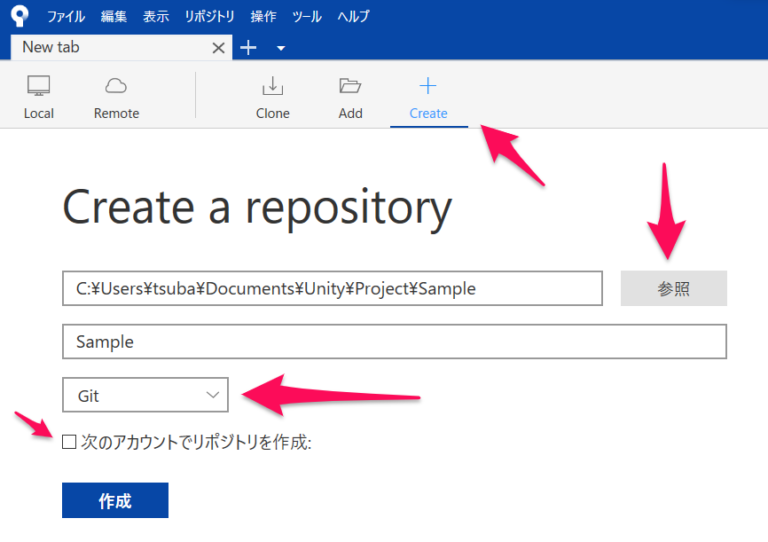Click the repository name field Sample
This screenshot has width=768, height=542.
coord(394,341)
